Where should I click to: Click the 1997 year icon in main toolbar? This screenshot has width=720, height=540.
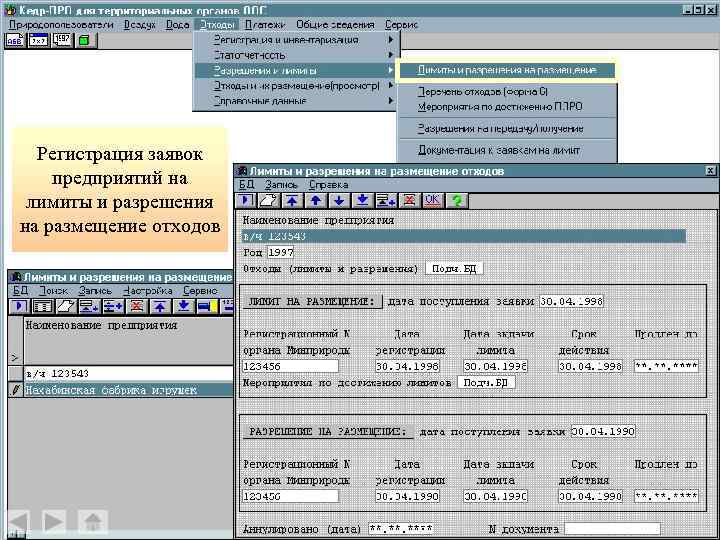pos(62,40)
